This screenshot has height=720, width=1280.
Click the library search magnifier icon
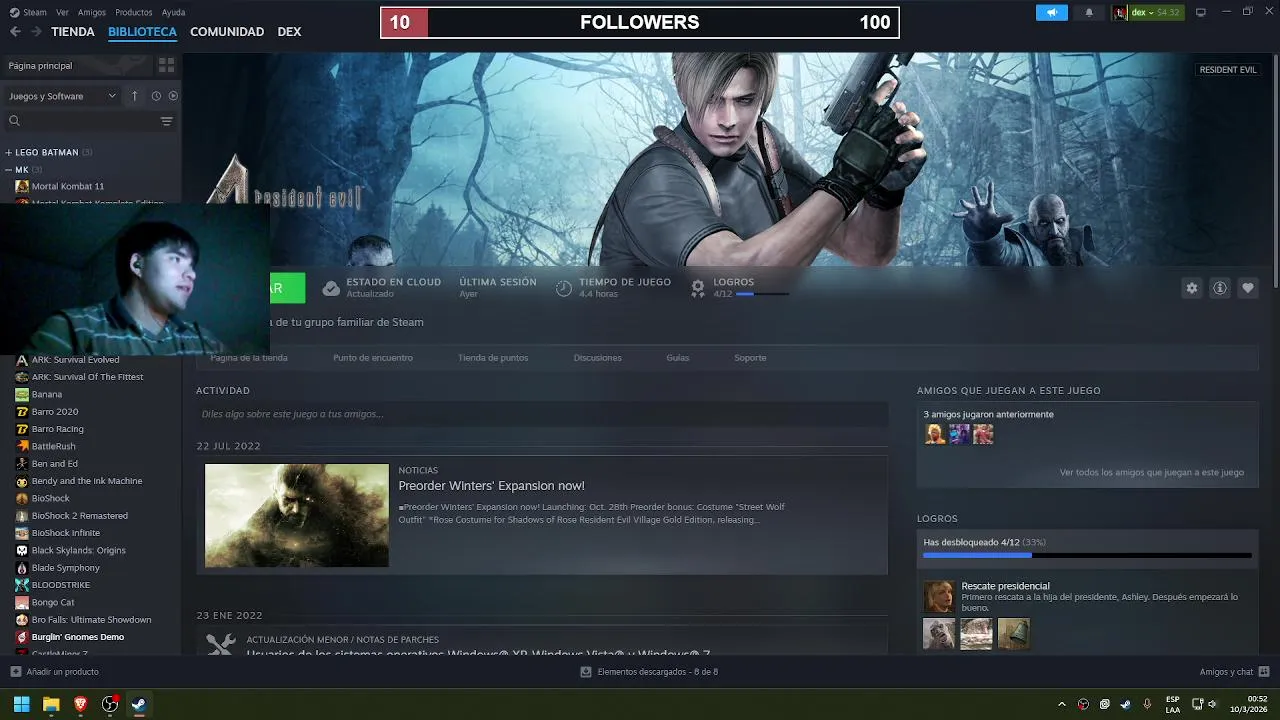pyautogui.click(x=14, y=121)
